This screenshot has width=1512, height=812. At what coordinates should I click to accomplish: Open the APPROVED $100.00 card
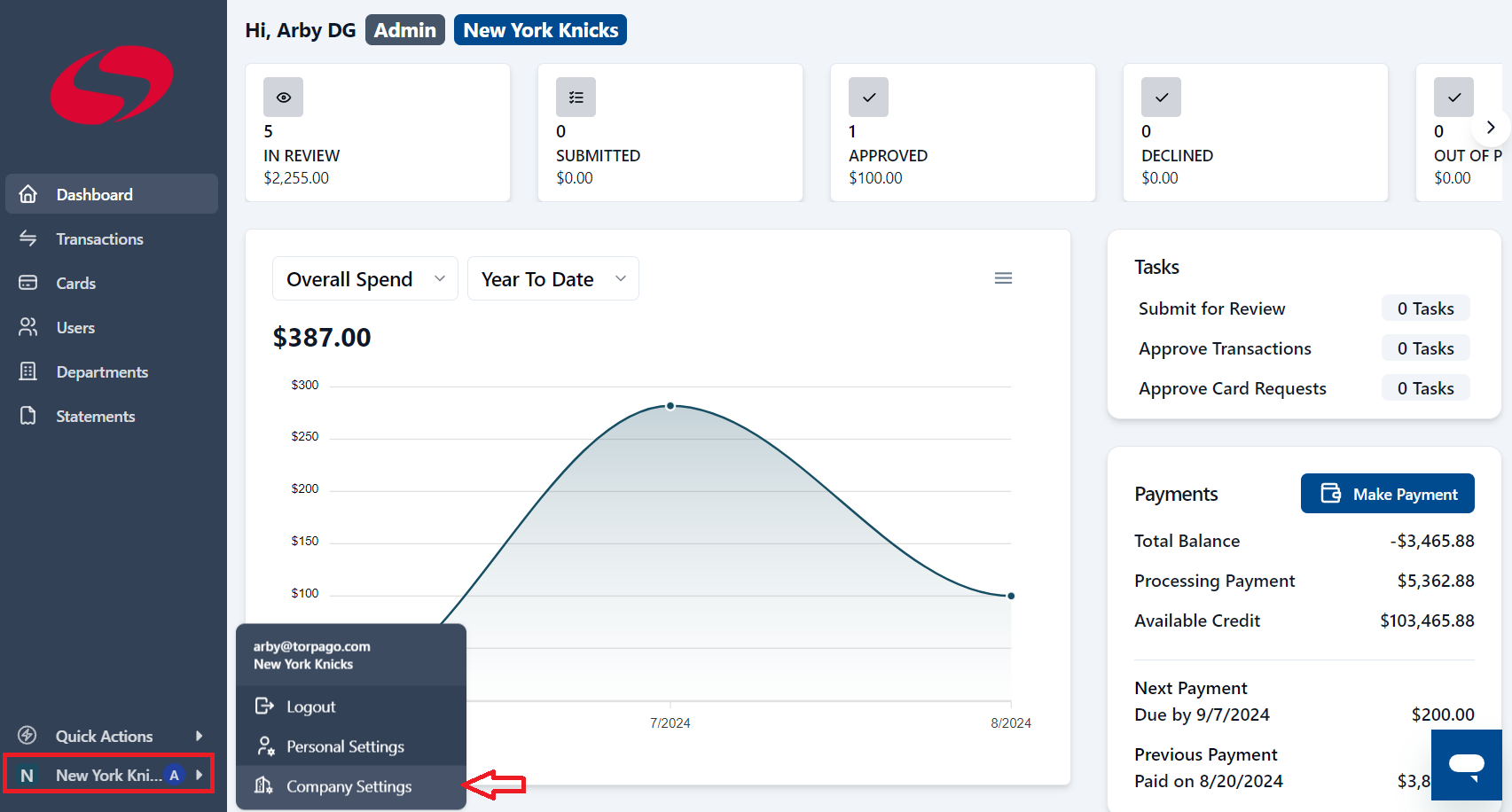pos(963,132)
